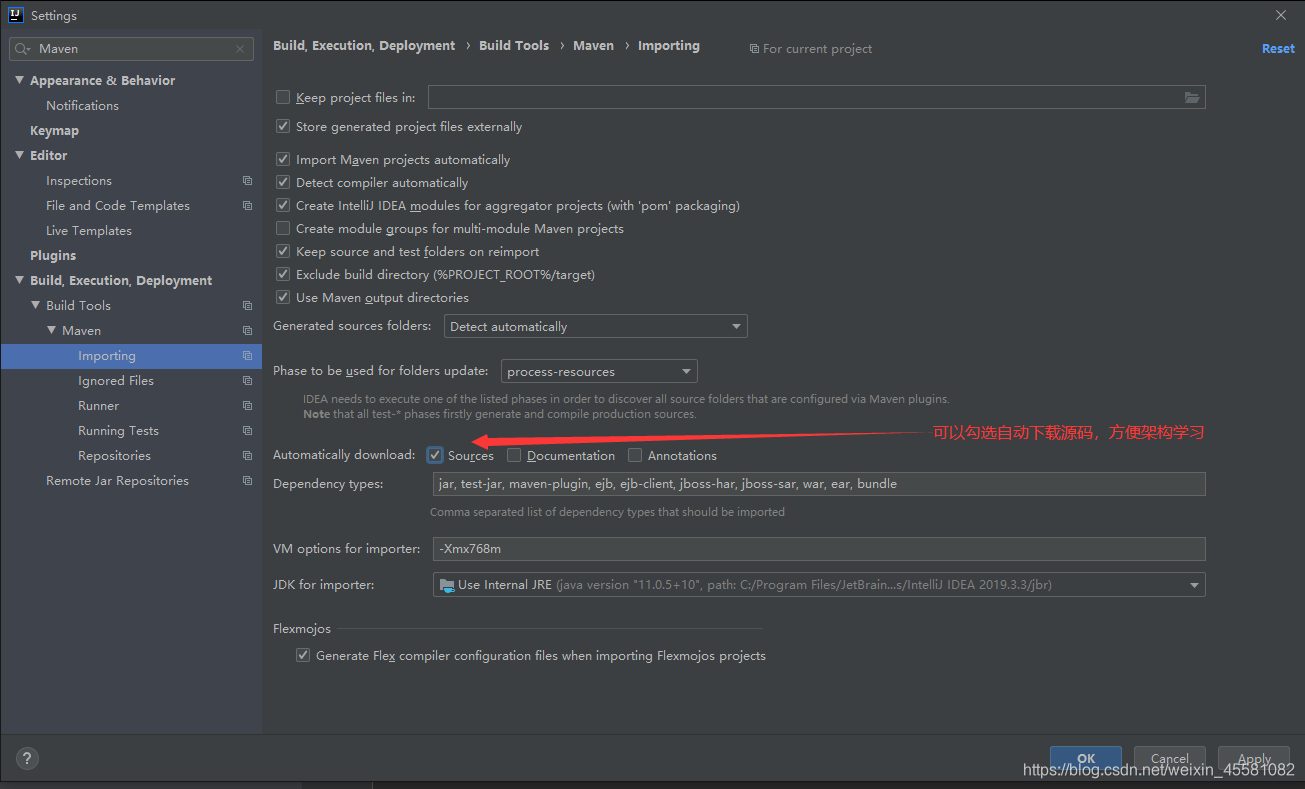Close the Settings dialog window
Screen dimensions: 1305x789
pos(1281,15)
